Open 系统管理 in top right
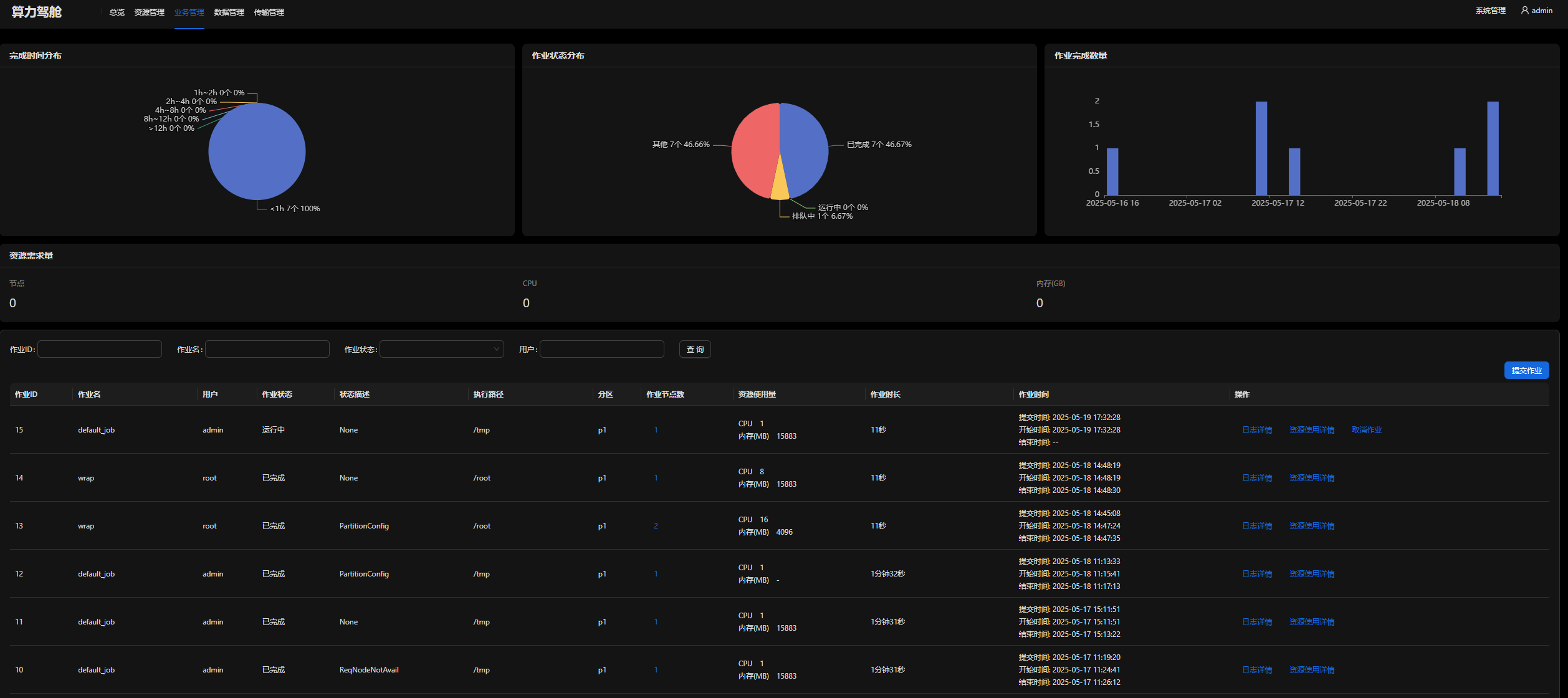The height and width of the screenshot is (698, 1568). [1490, 11]
